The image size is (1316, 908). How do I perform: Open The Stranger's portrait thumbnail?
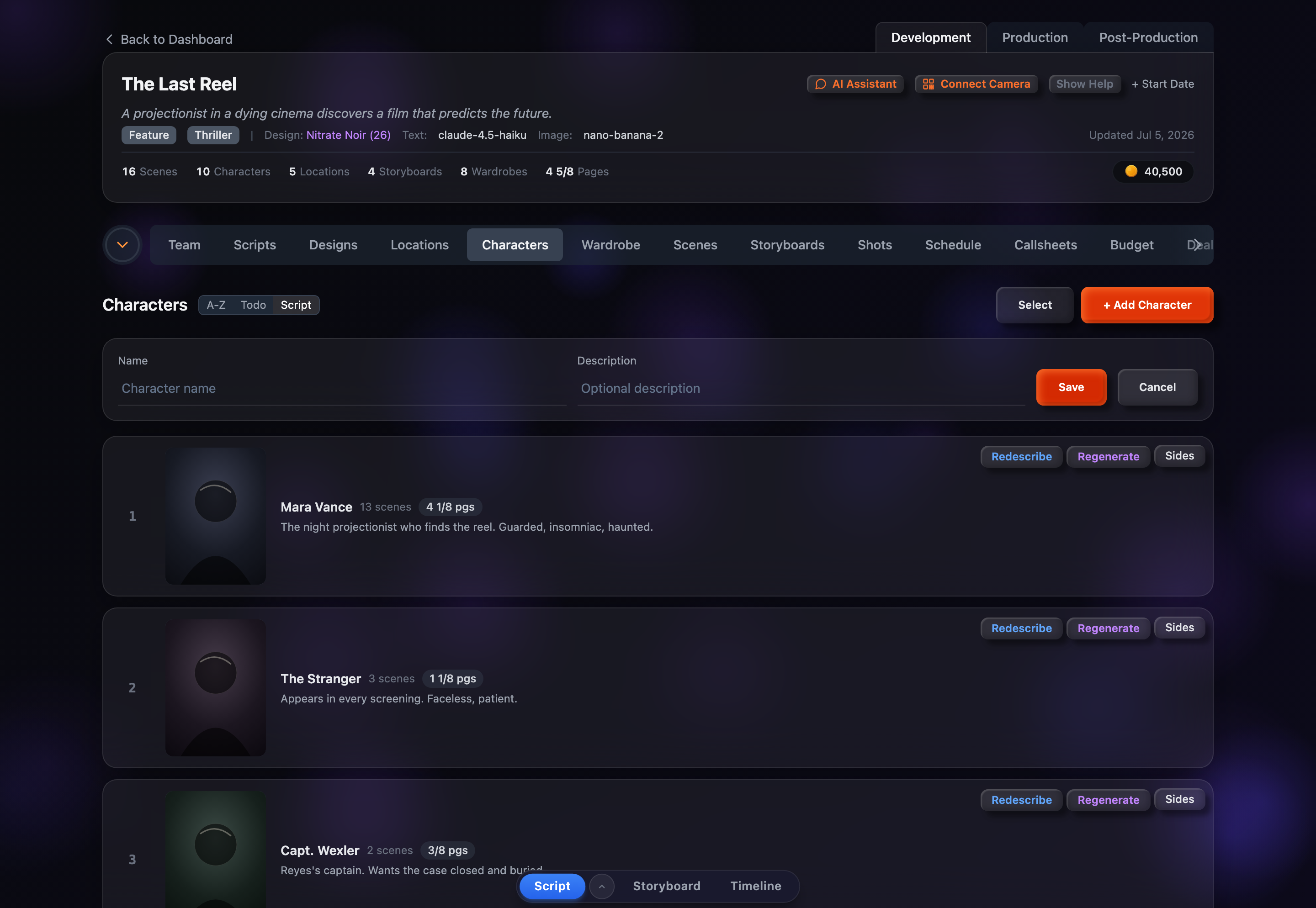pyautogui.click(x=216, y=688)
